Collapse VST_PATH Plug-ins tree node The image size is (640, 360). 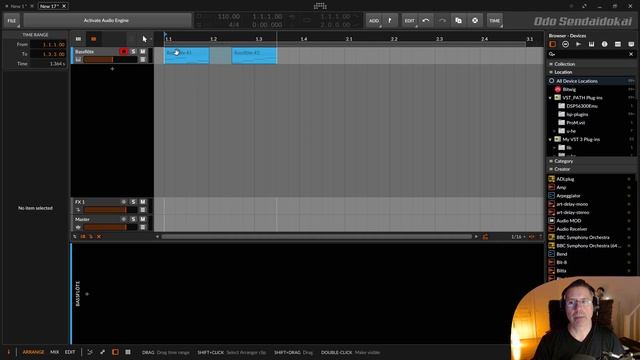550,98
